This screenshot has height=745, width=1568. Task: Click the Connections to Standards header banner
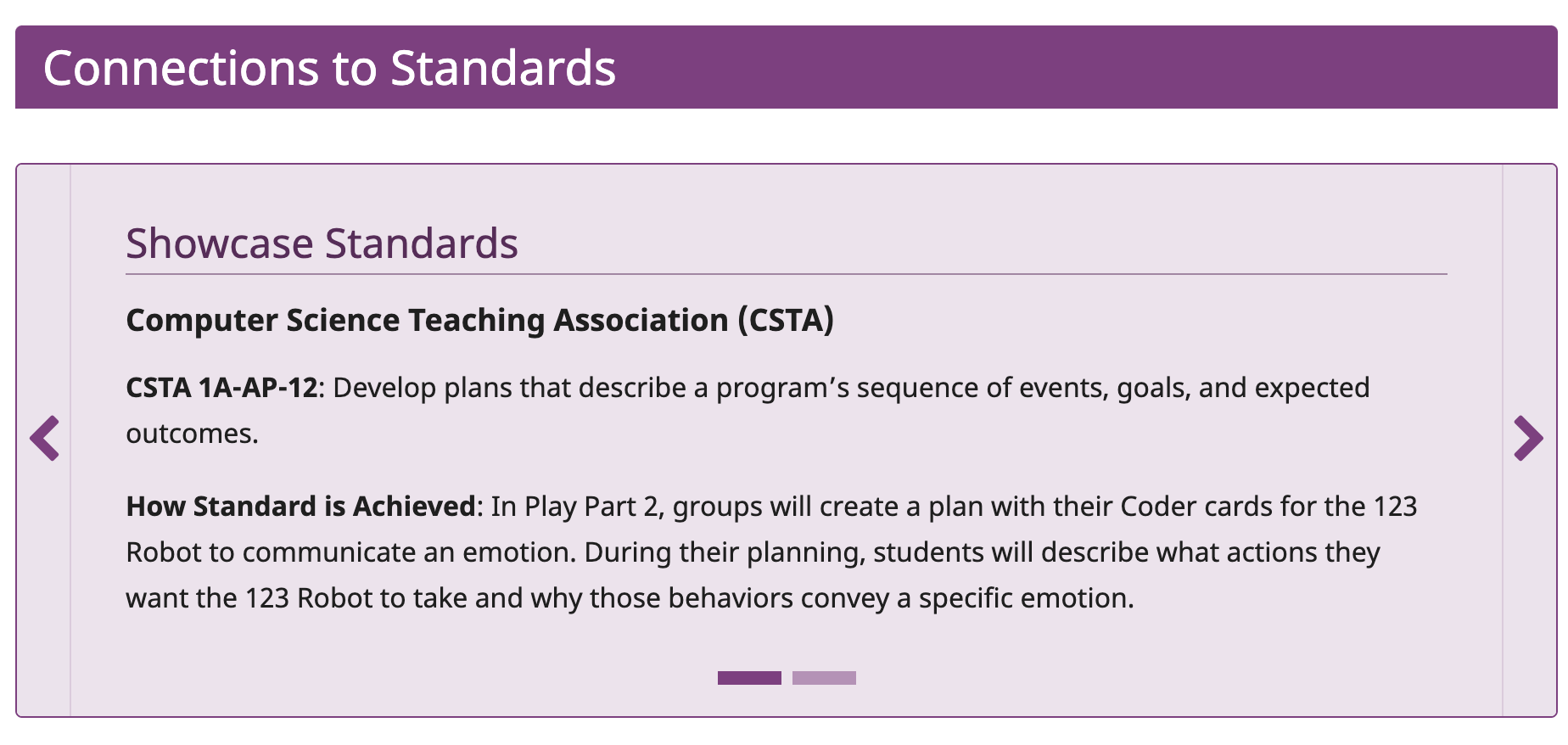331,69
